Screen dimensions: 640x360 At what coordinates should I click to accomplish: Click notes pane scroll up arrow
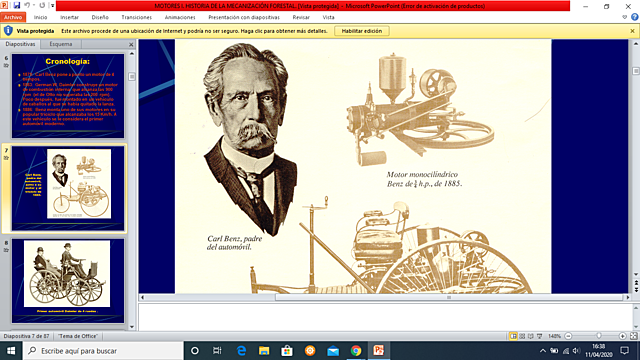coord(636,307)
